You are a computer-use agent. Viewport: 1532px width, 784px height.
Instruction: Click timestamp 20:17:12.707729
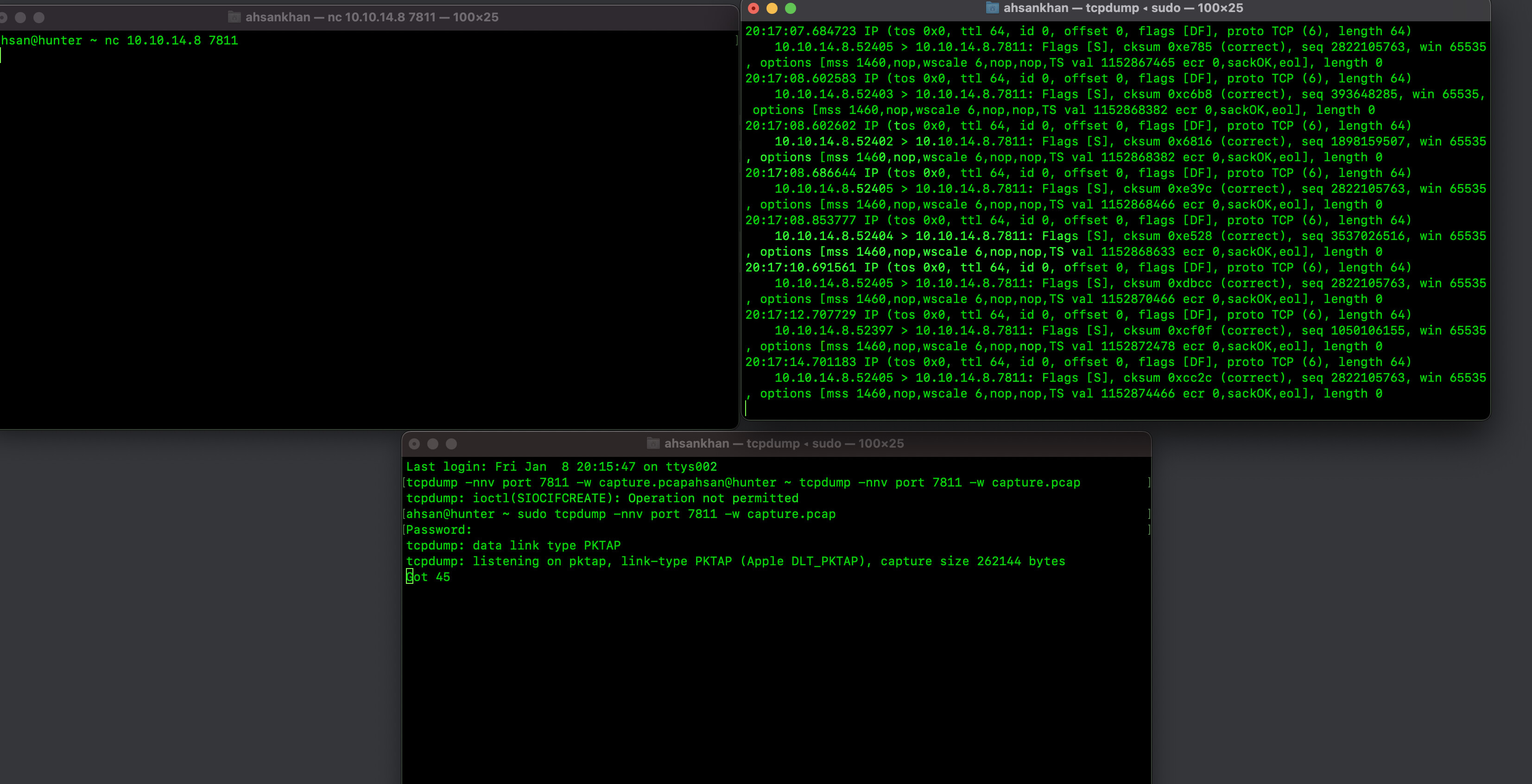click(800, 315)
